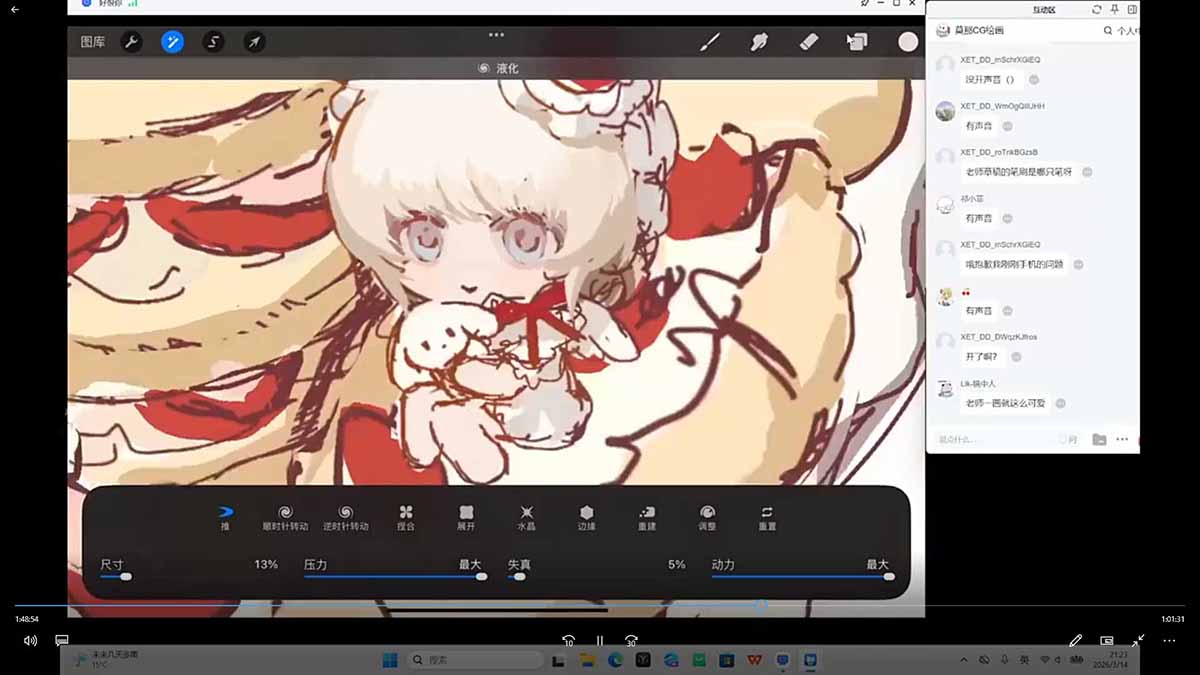Viewport: 1200px width, 675px height.
Task: Select the Eraser tool
Action: (x=809, y=42)
